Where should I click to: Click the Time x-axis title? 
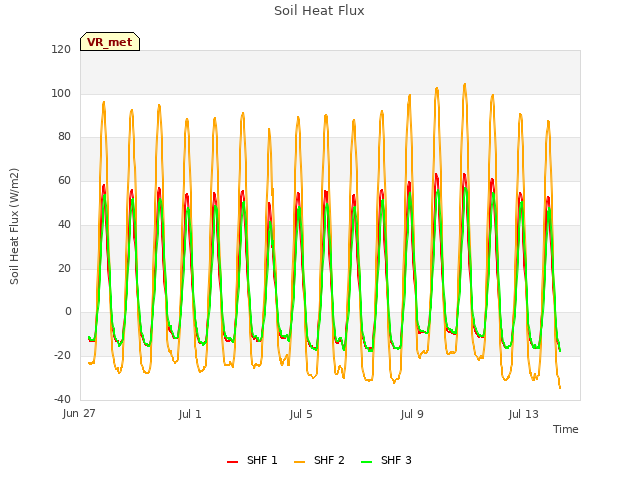(x=566, y=429)
